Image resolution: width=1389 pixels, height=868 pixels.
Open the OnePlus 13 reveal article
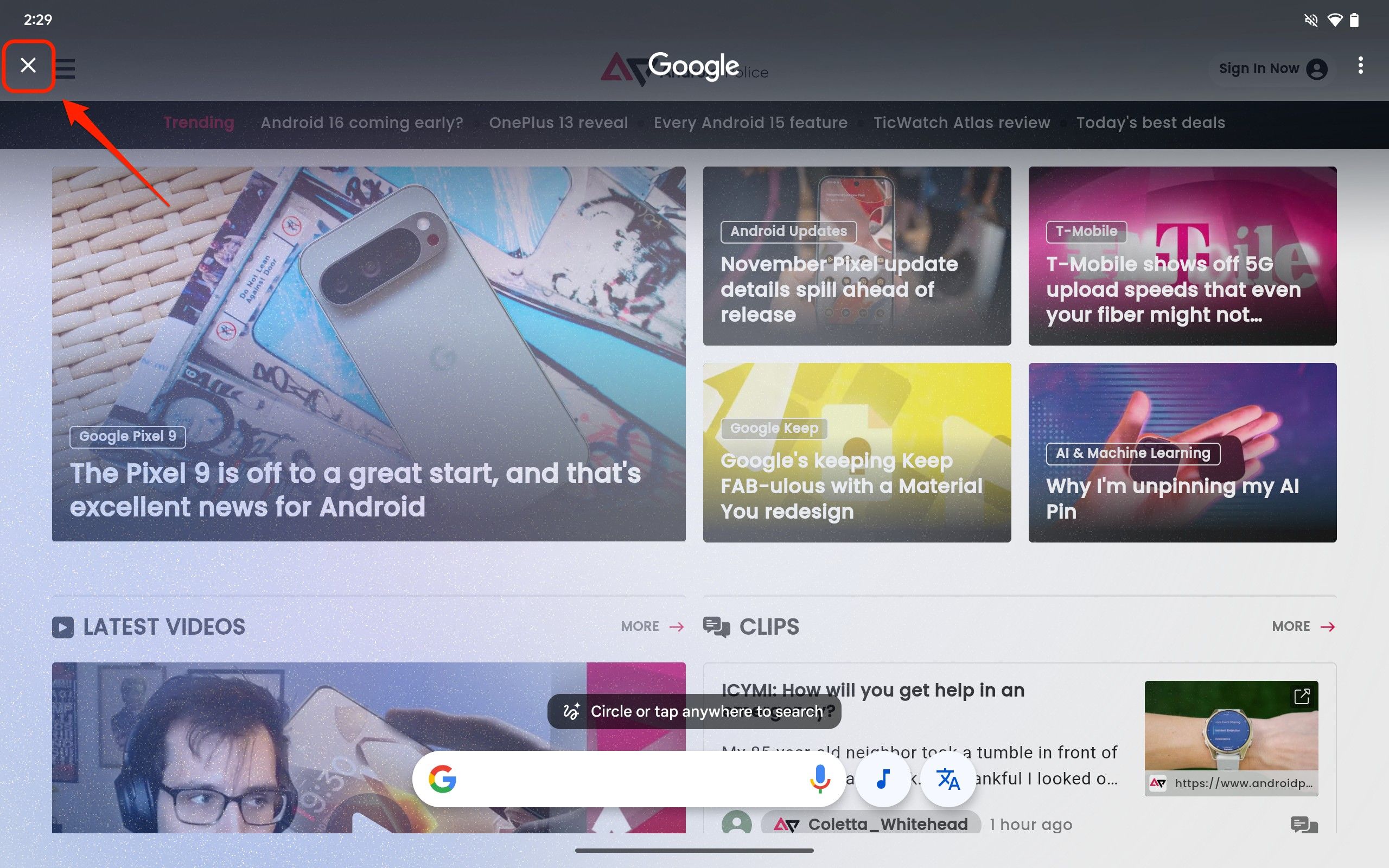point(558,122)
